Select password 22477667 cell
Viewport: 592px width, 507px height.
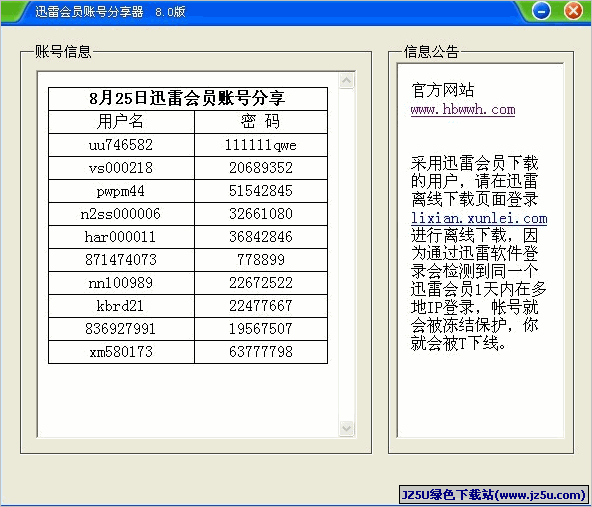click(261, 306)
